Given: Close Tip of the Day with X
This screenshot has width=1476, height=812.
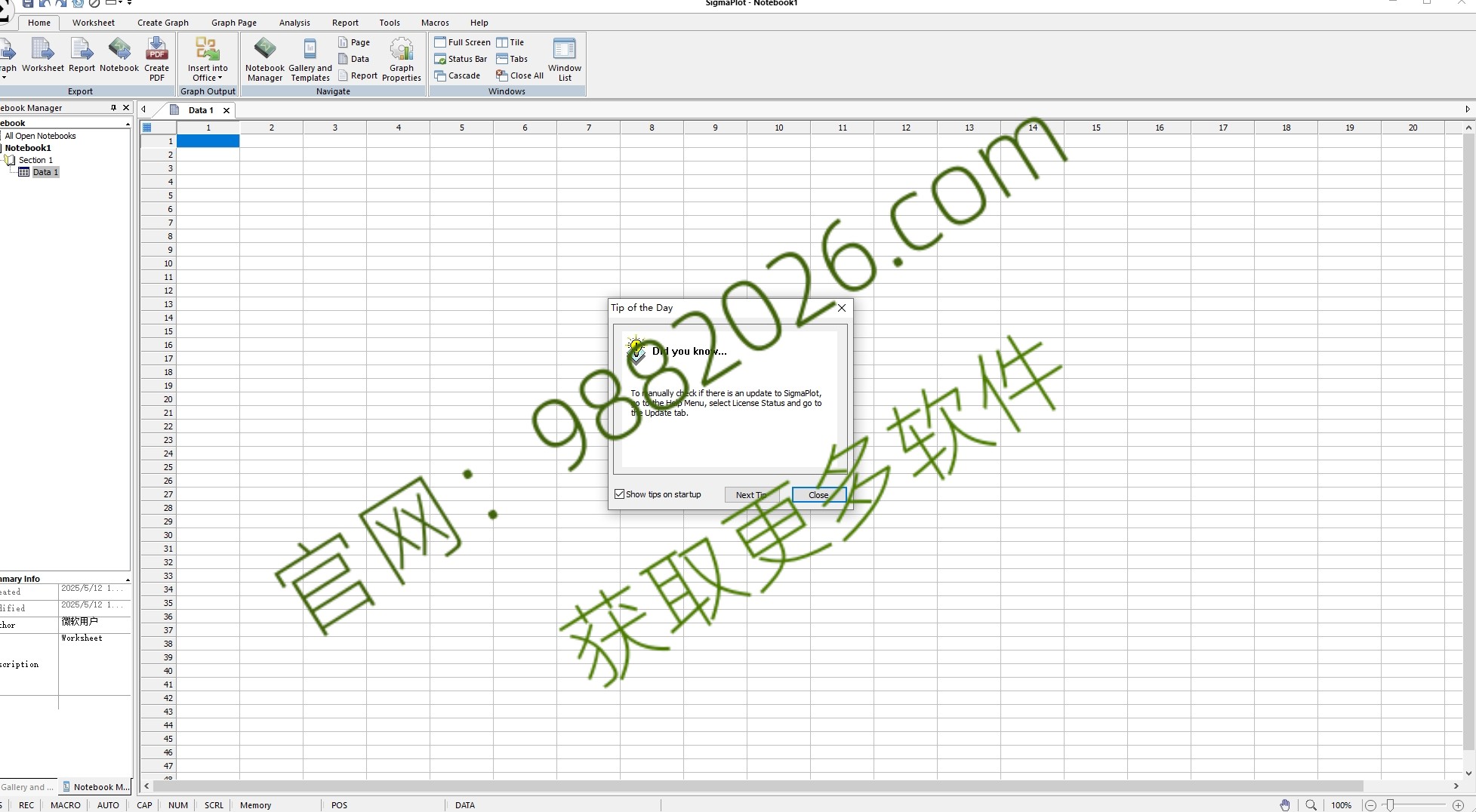Looking at the screenshot, I should point(842,308).
